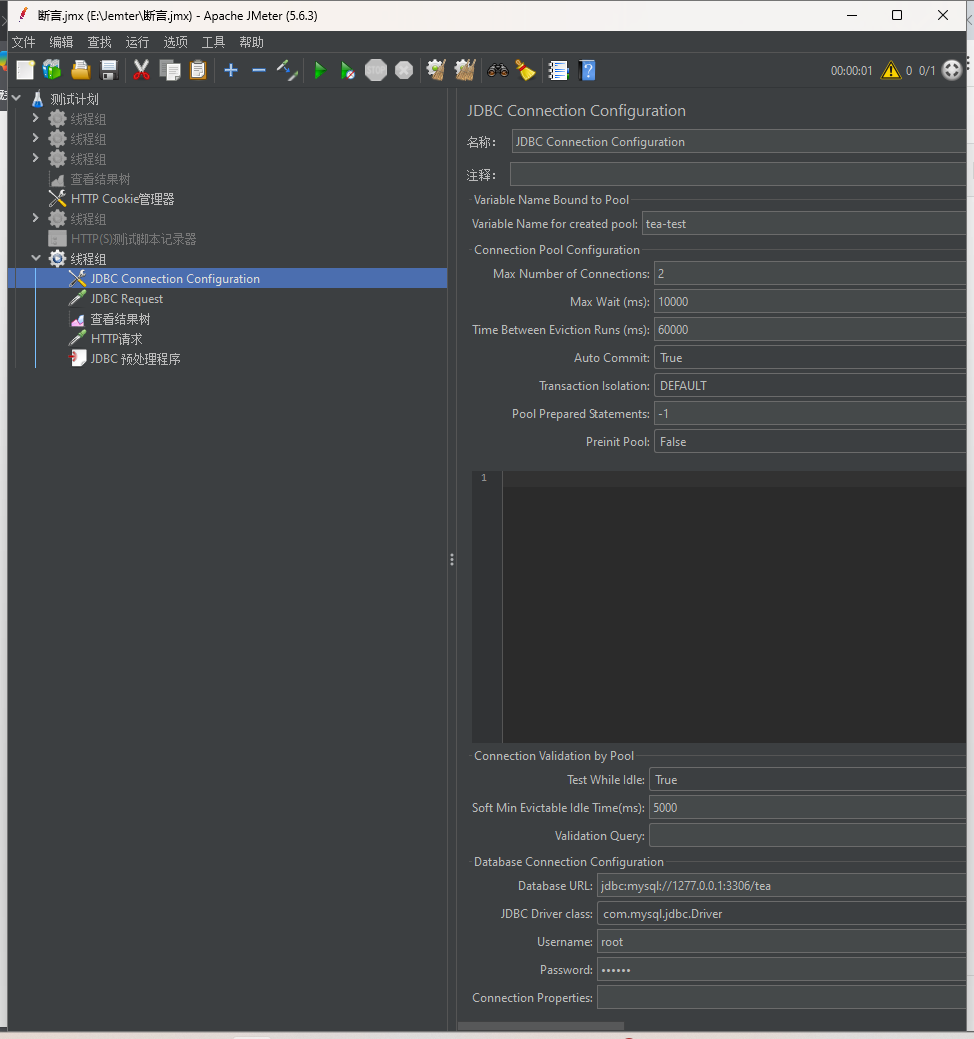Click the plus Expand All icon
The width and height of the screenshot is (974, 1039).
click(x=231, y=70)
